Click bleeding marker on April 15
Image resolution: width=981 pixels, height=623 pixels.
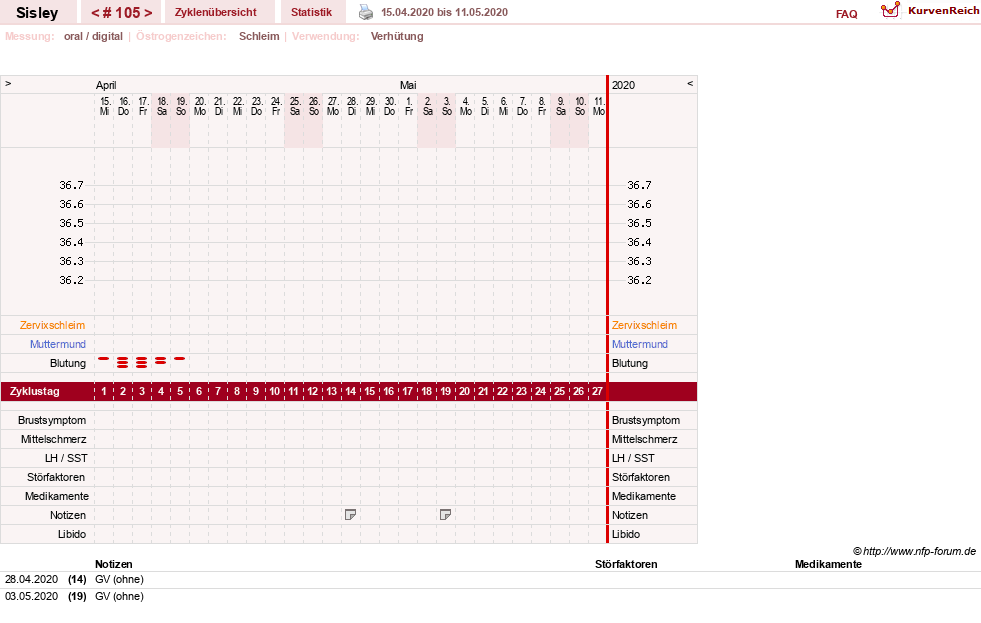(104, 359)
